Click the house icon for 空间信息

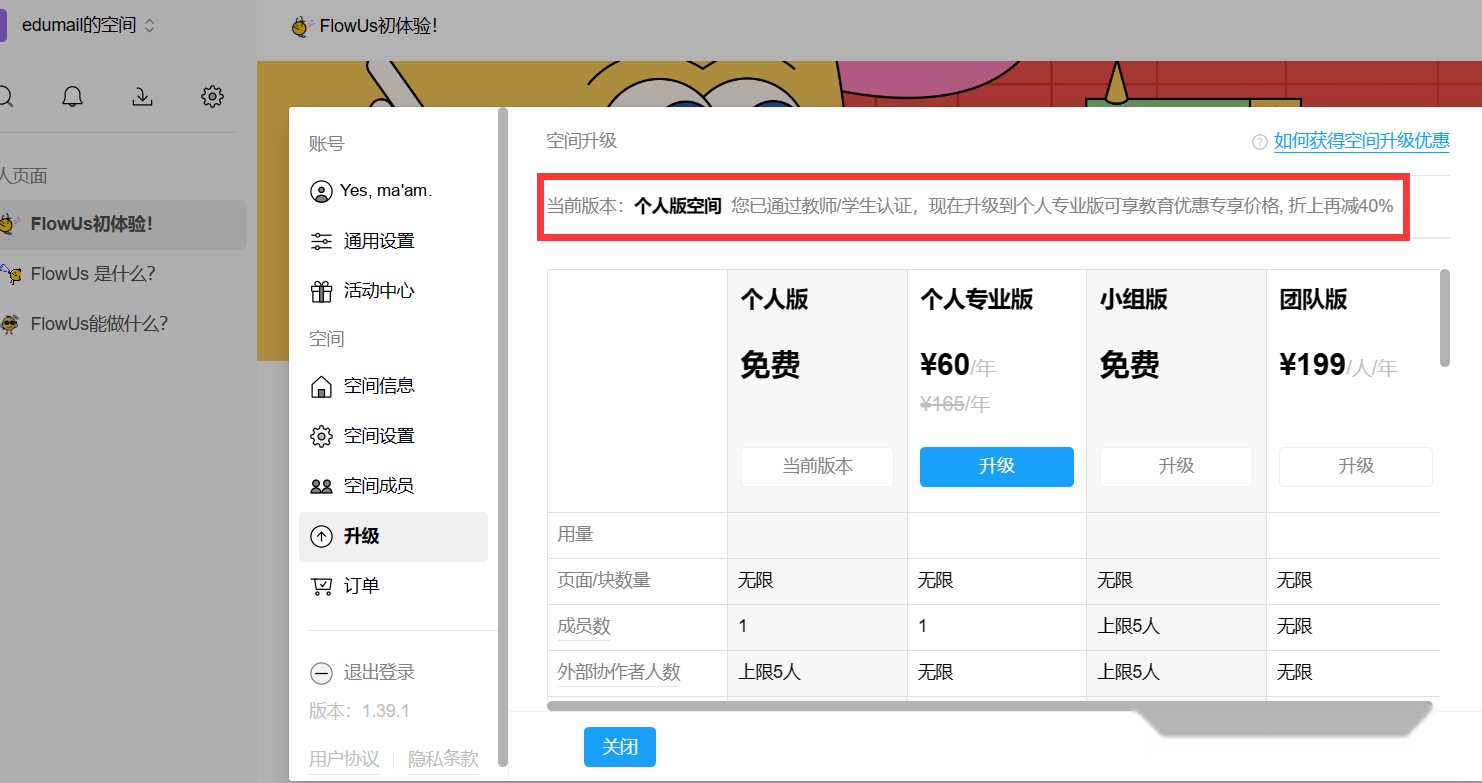pyautogui.click(x=321, y=386)
